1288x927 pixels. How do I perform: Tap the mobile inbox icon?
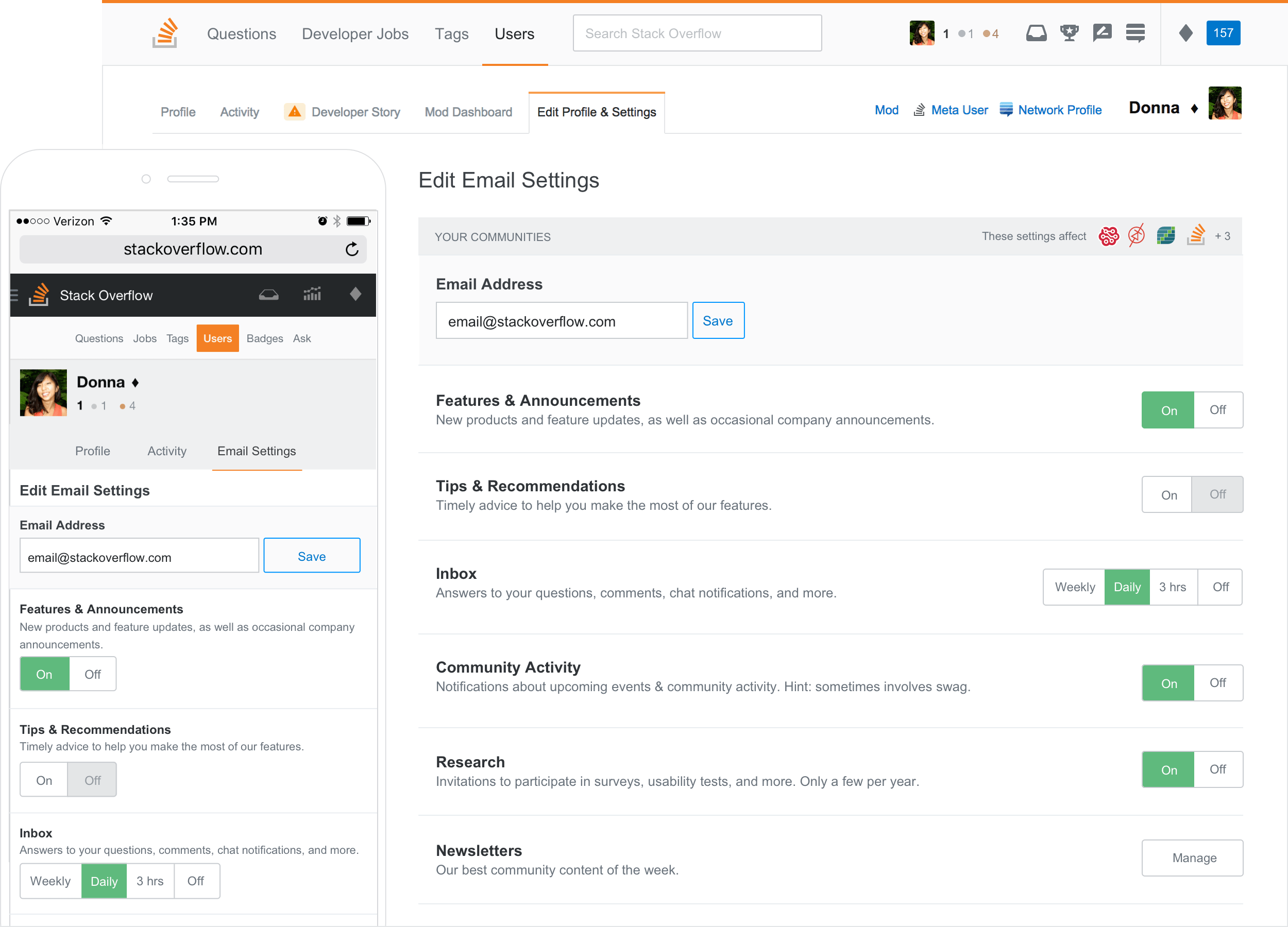point(268,295)
